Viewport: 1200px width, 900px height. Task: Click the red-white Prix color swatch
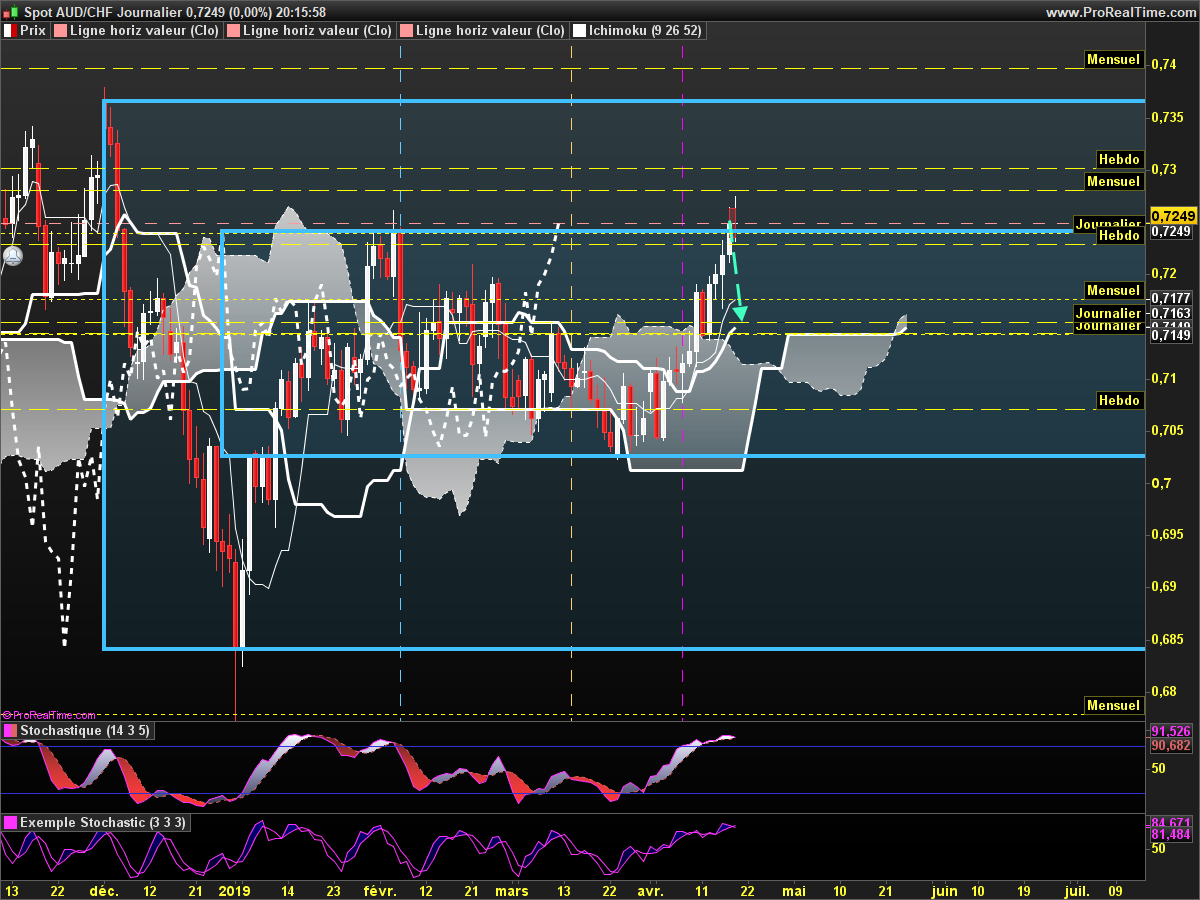click(x=10, y=31)
